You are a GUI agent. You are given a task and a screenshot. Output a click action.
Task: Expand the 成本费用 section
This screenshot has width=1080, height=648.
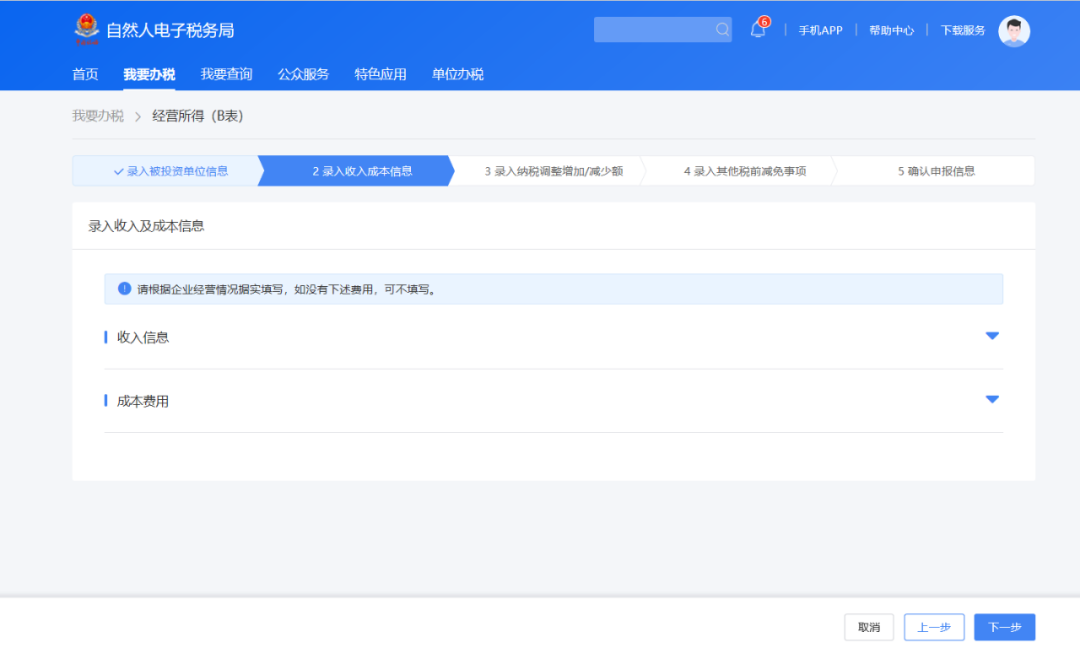point(992,400)
